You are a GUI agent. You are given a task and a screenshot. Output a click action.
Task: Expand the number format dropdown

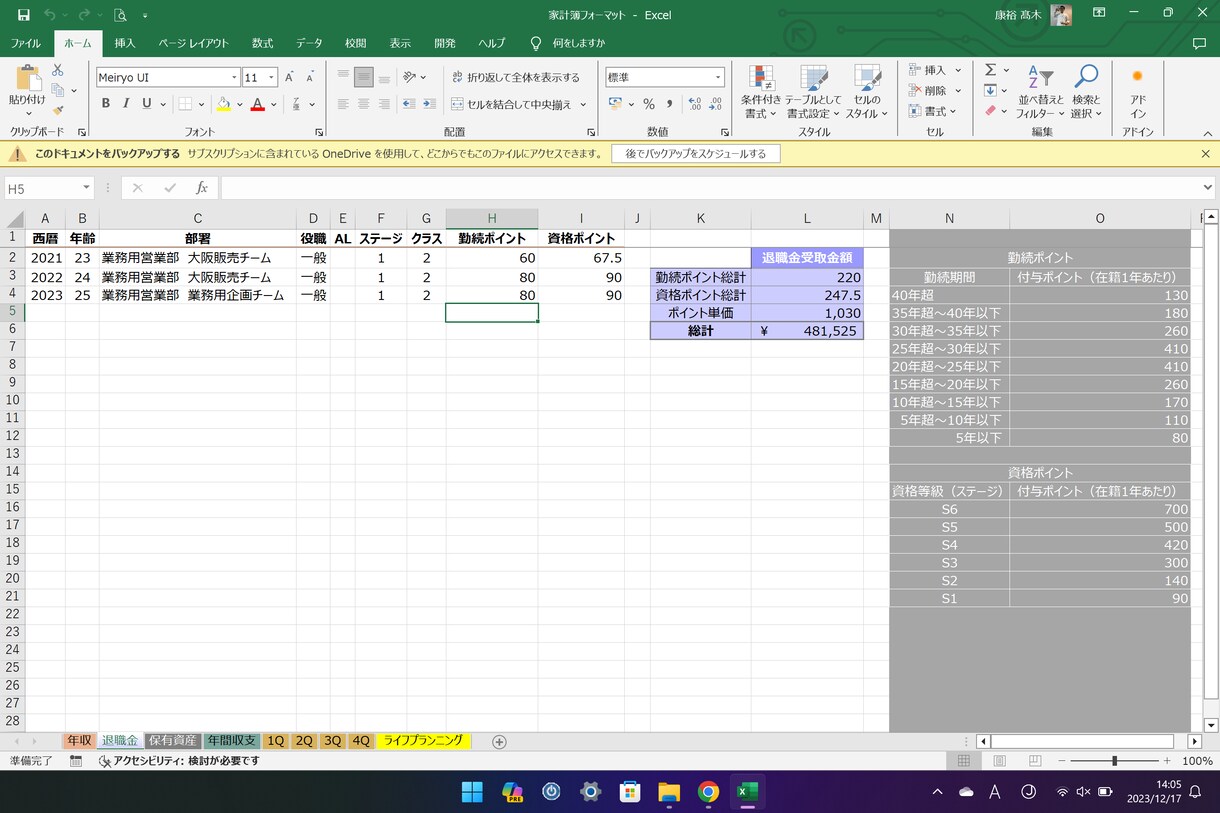(x=718, y=78)
